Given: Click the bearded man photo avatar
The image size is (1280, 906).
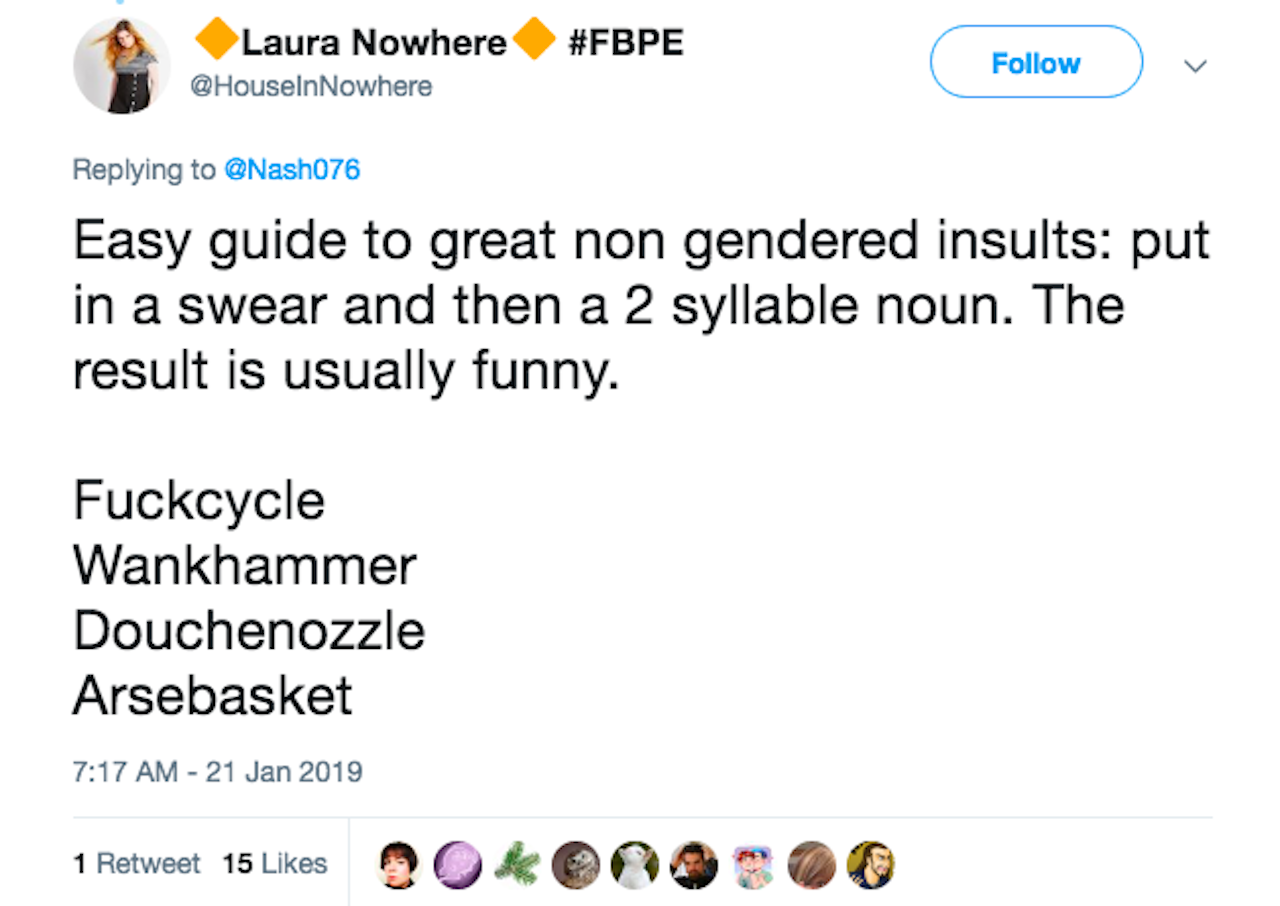Looking at the screenshot, I should pyautogui.click(x=693, y=865).
